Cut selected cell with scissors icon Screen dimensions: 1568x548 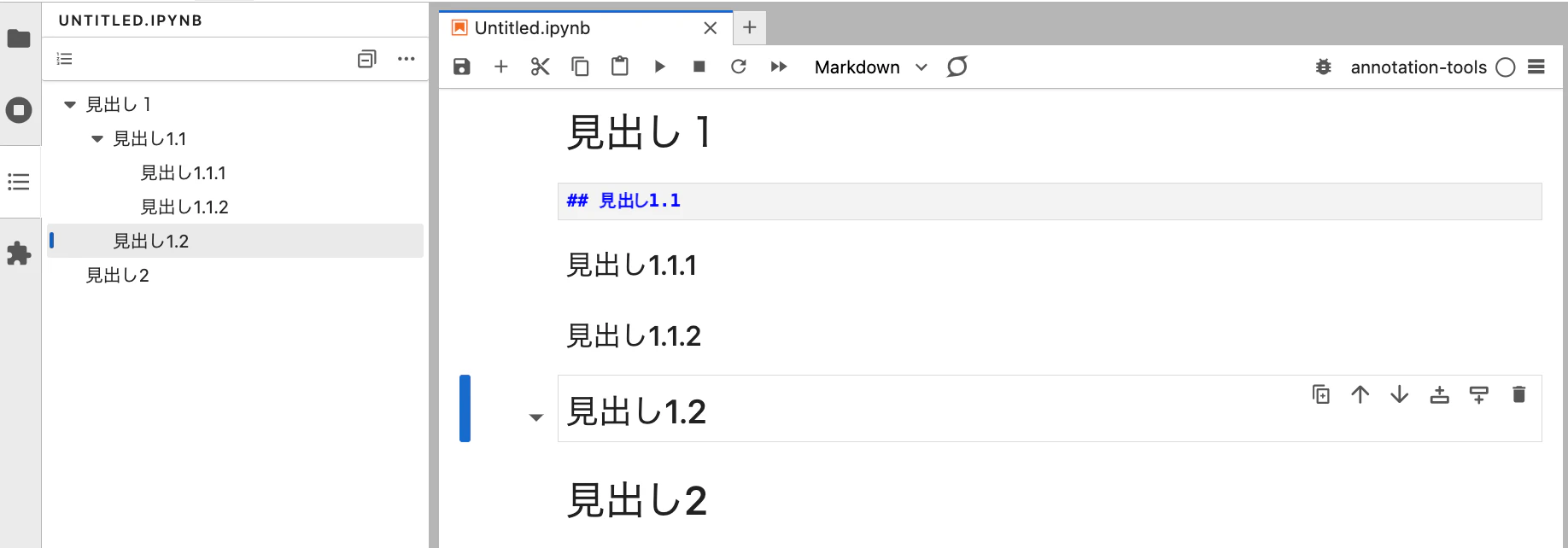pyautogui.click(x=540, y=67)
